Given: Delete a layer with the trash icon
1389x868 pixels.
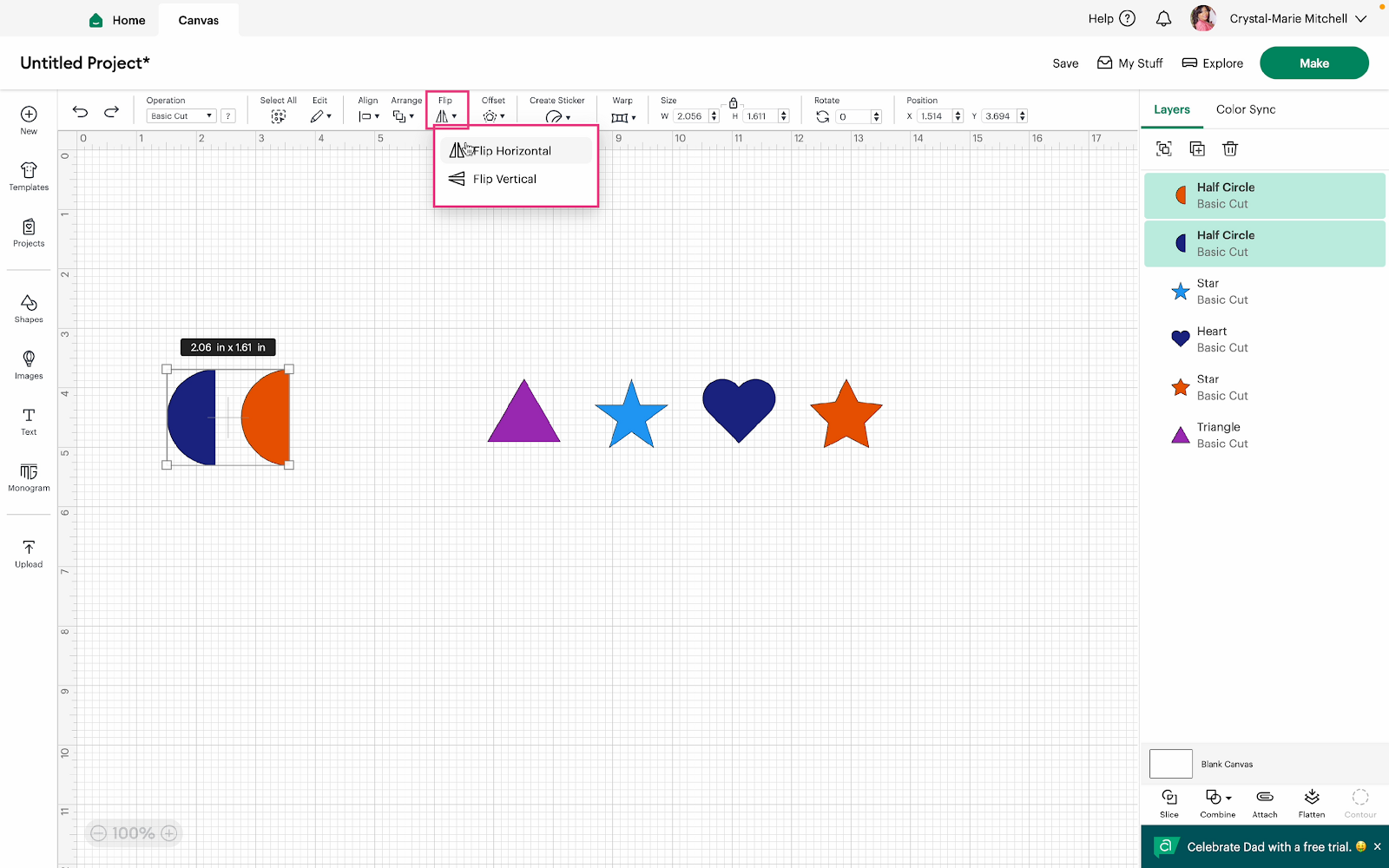Looking at the screenshot, I should pos(1229,148).
